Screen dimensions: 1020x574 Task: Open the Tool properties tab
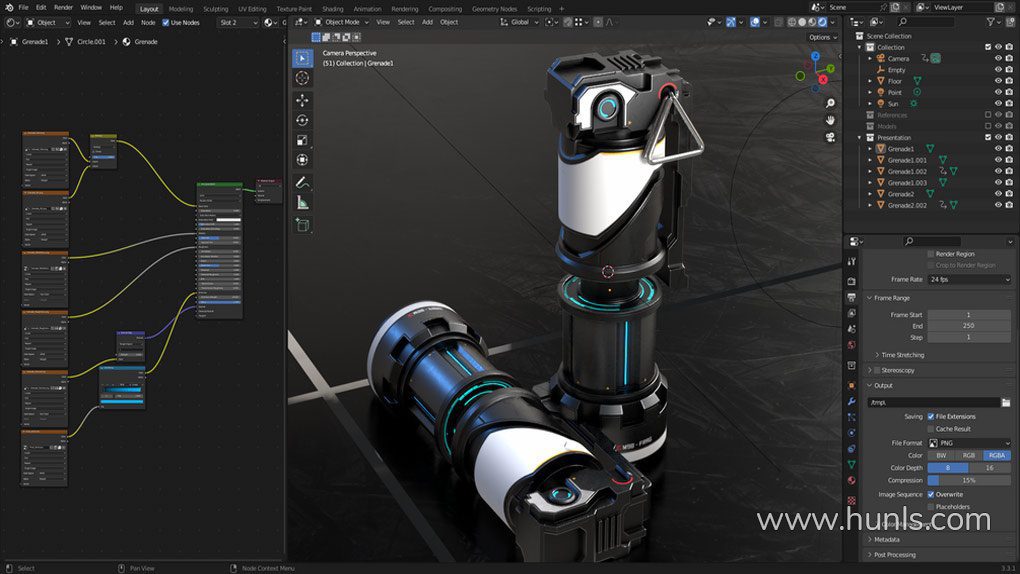coord(852,261)
